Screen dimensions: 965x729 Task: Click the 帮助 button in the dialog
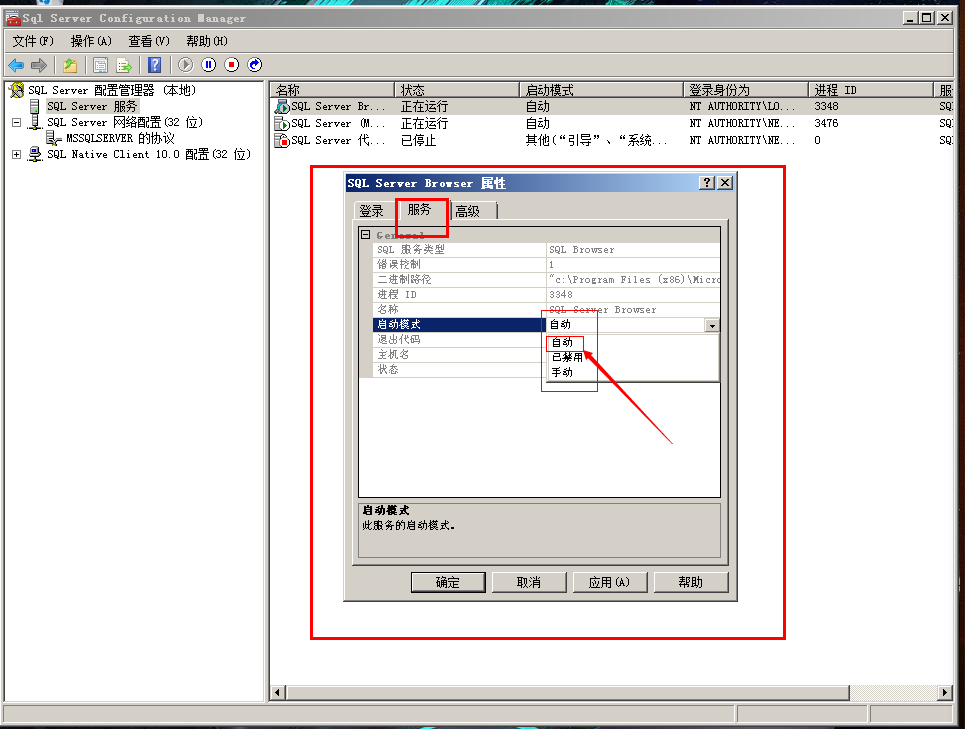coord(691,583)
